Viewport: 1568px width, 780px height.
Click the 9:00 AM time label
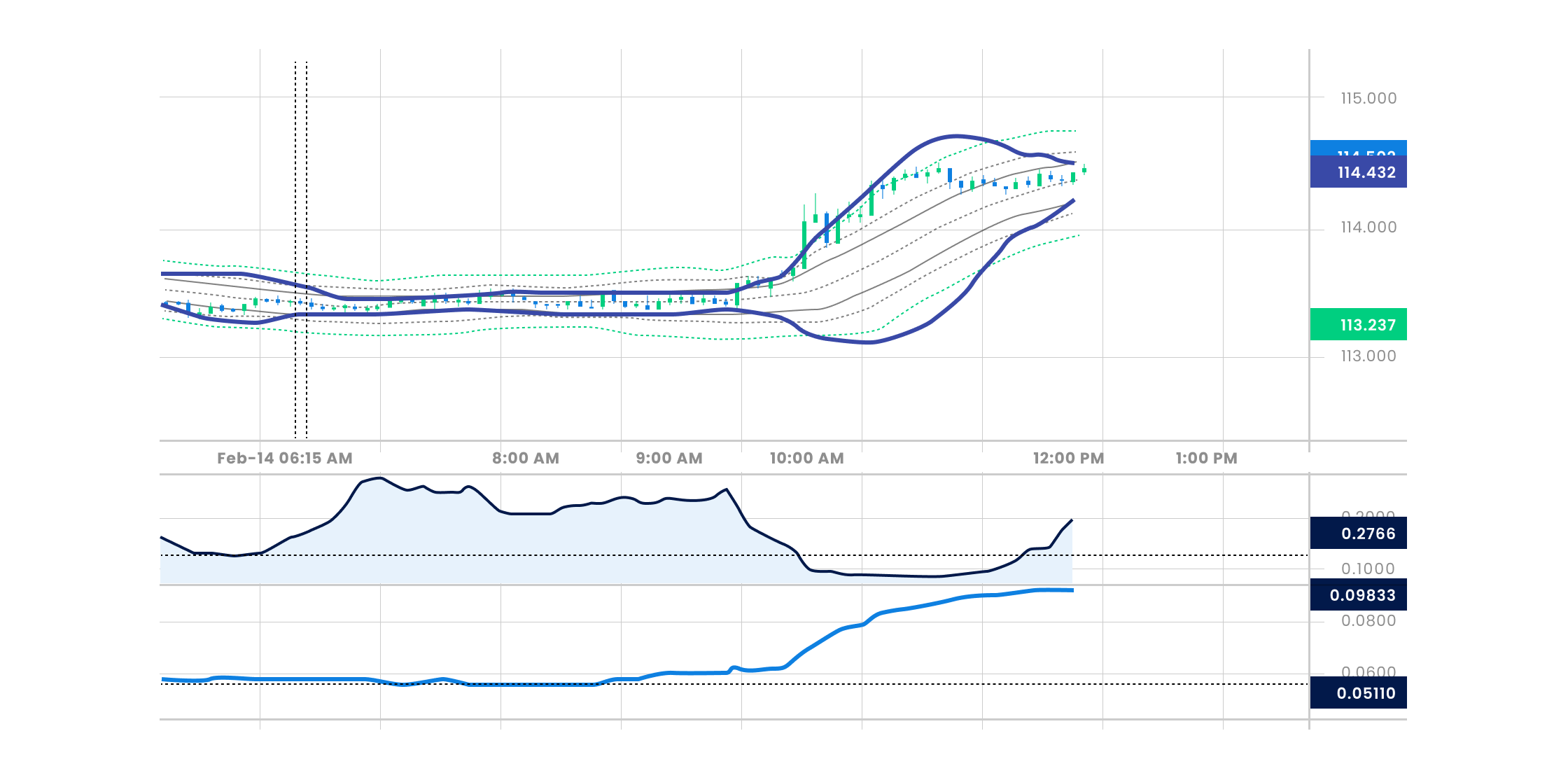coord(669,459)
